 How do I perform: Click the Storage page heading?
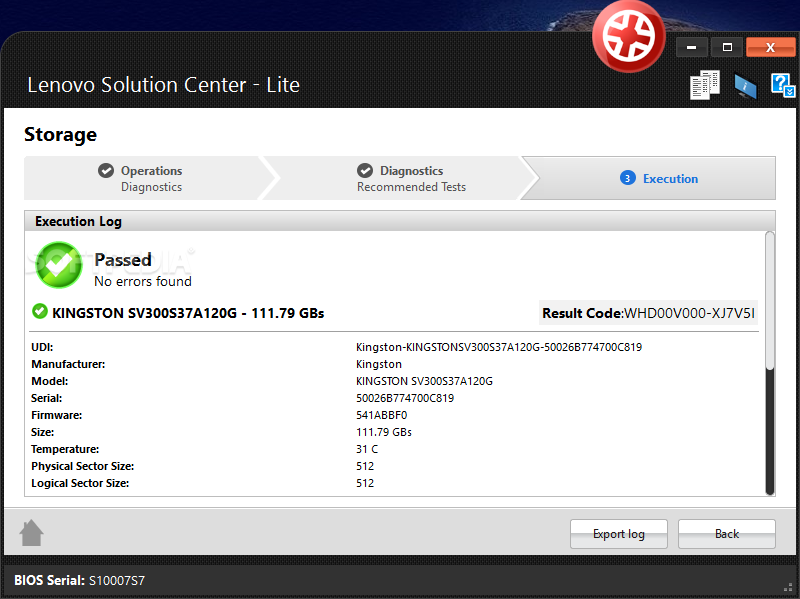pos(60,135)
